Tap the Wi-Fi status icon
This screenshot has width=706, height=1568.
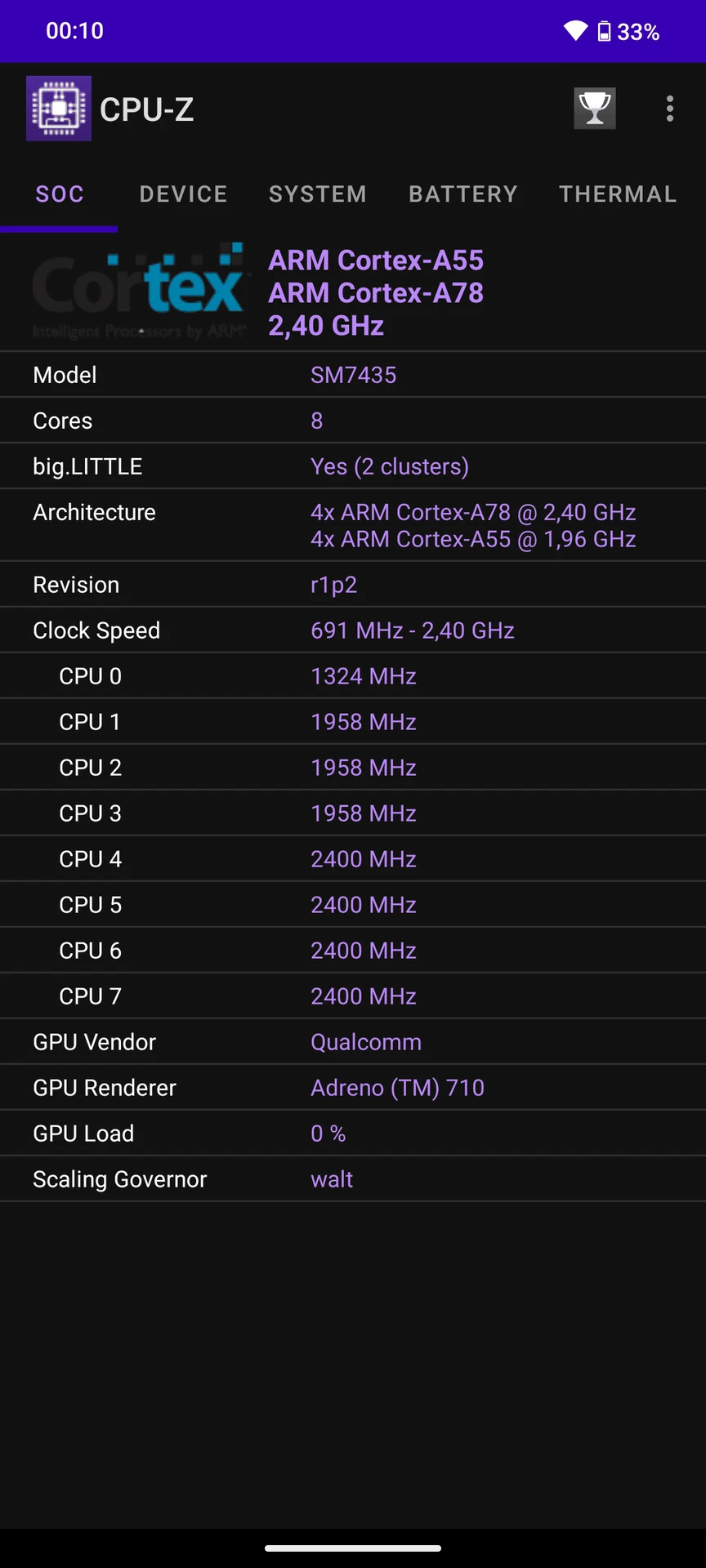pyautogui.click(x=575, y=31)
